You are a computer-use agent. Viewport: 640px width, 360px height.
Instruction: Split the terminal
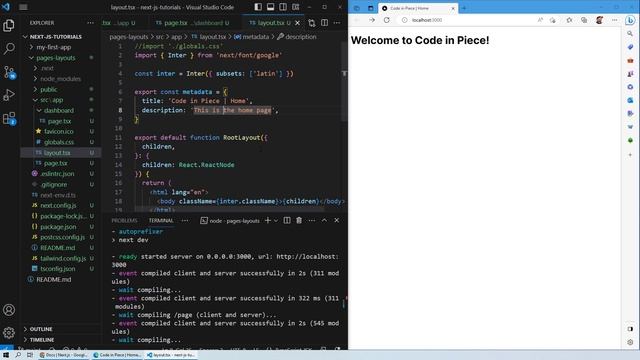tap(287, 220)
